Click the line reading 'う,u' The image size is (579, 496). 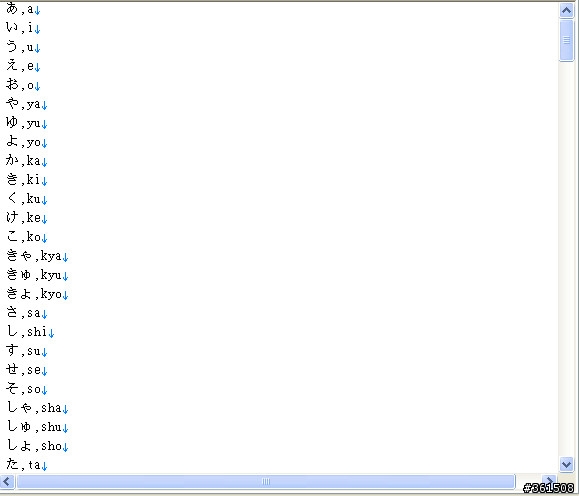pos(23,47)
